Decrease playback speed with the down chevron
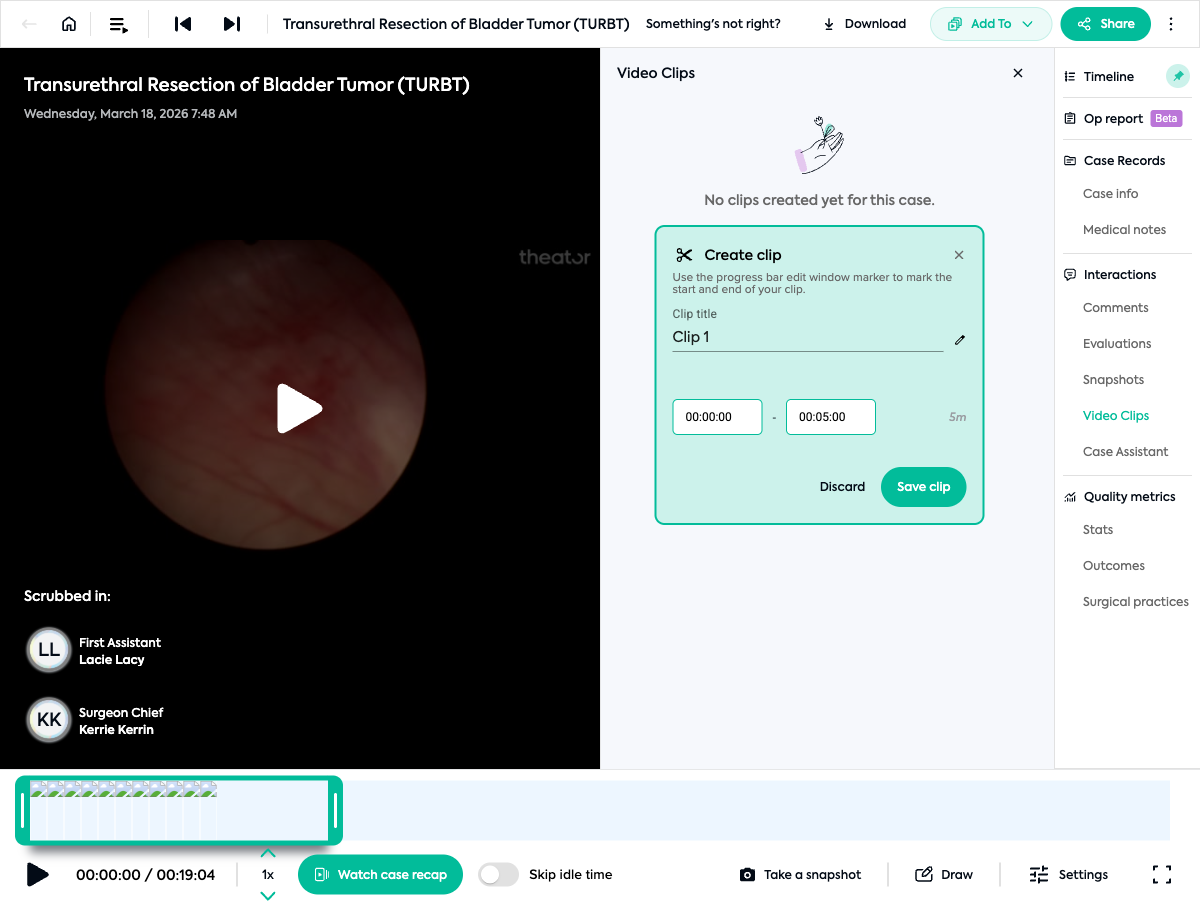1200x919 pixels. [267, 896]
